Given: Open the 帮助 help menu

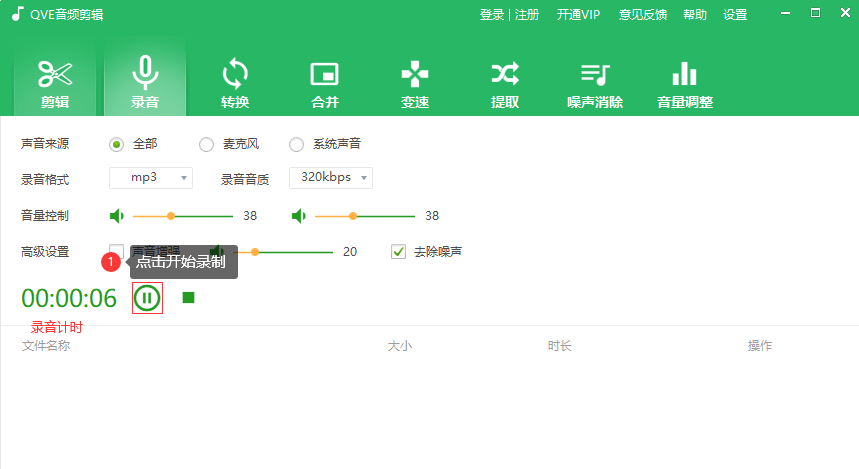Looking at the screenshot, I should 695,15.
